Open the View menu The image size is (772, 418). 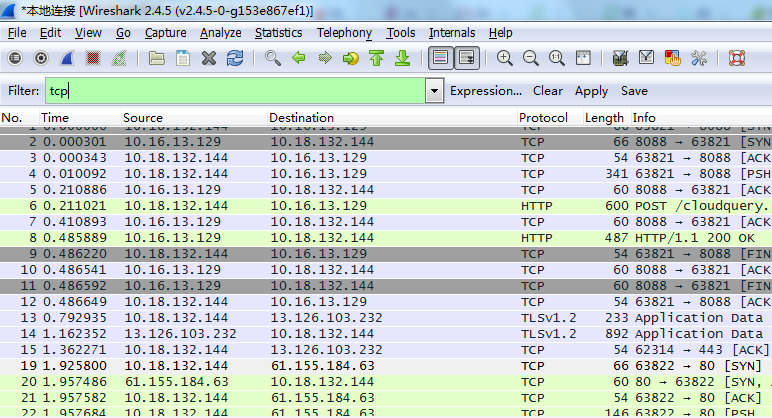(88, 32)
